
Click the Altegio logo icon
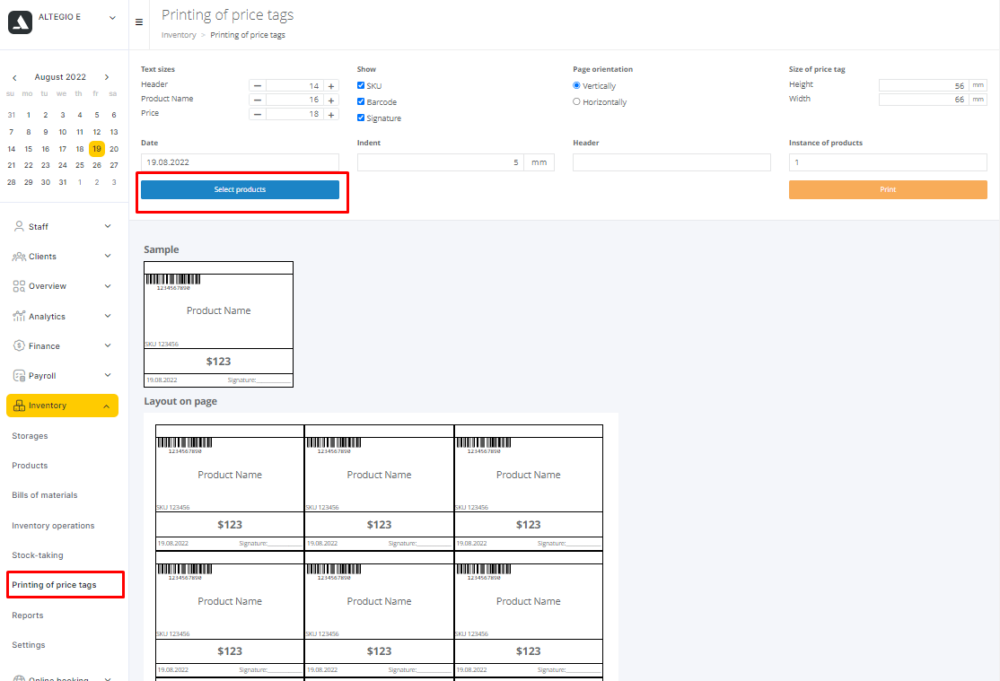[x=20, y=22]
